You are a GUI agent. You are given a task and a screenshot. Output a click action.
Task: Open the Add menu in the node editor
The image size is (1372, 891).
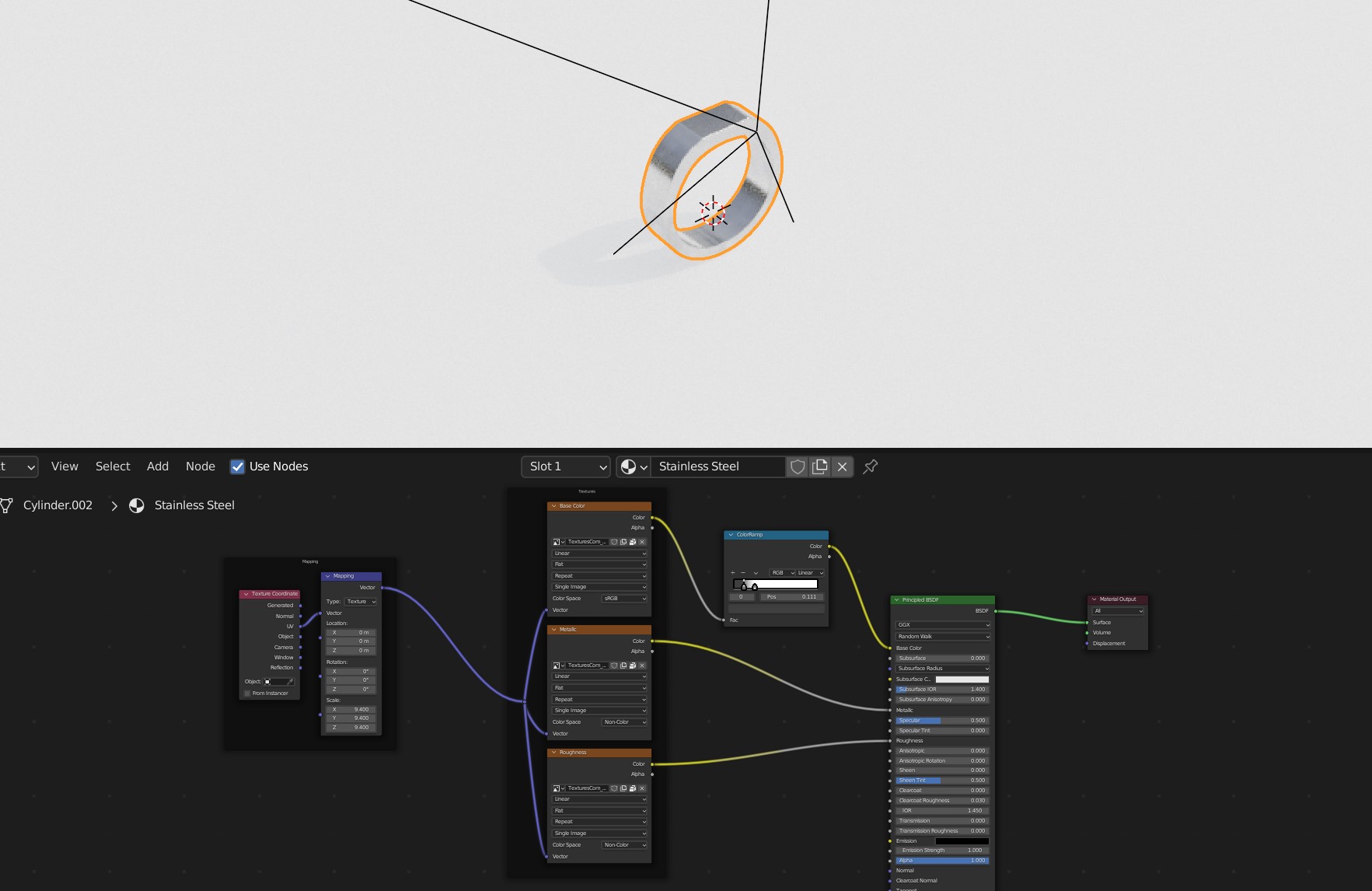tap(157, 466)
